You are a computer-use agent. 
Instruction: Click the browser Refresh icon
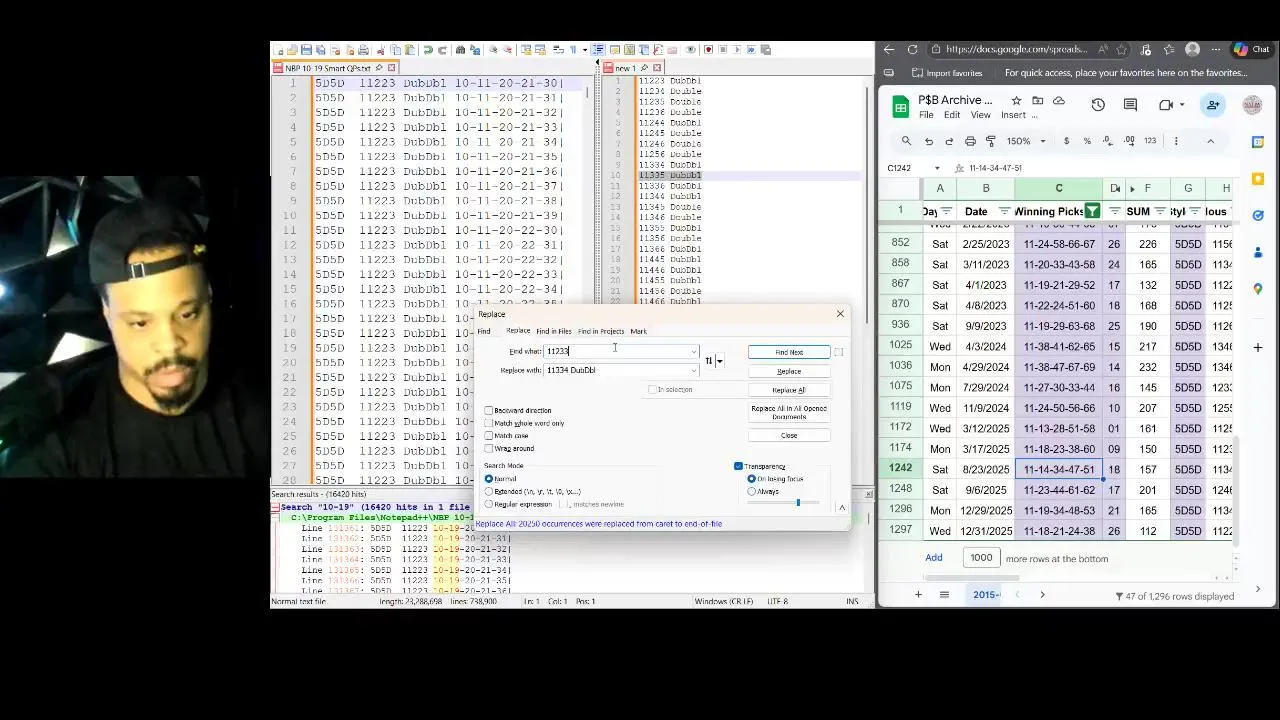[x=912, y=49]
